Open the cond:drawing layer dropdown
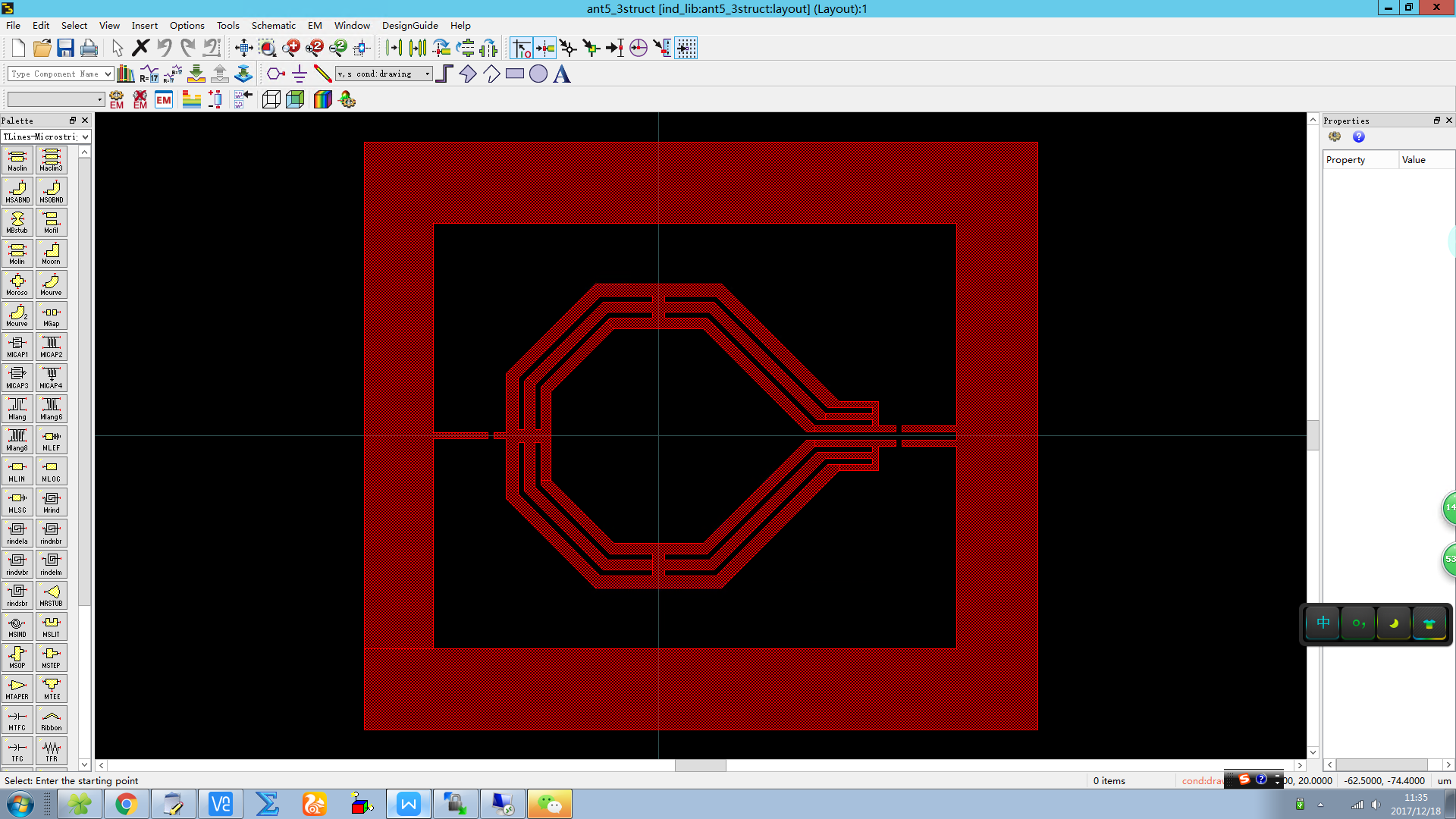The image size is (1456, 819). (x=428, y=74)
